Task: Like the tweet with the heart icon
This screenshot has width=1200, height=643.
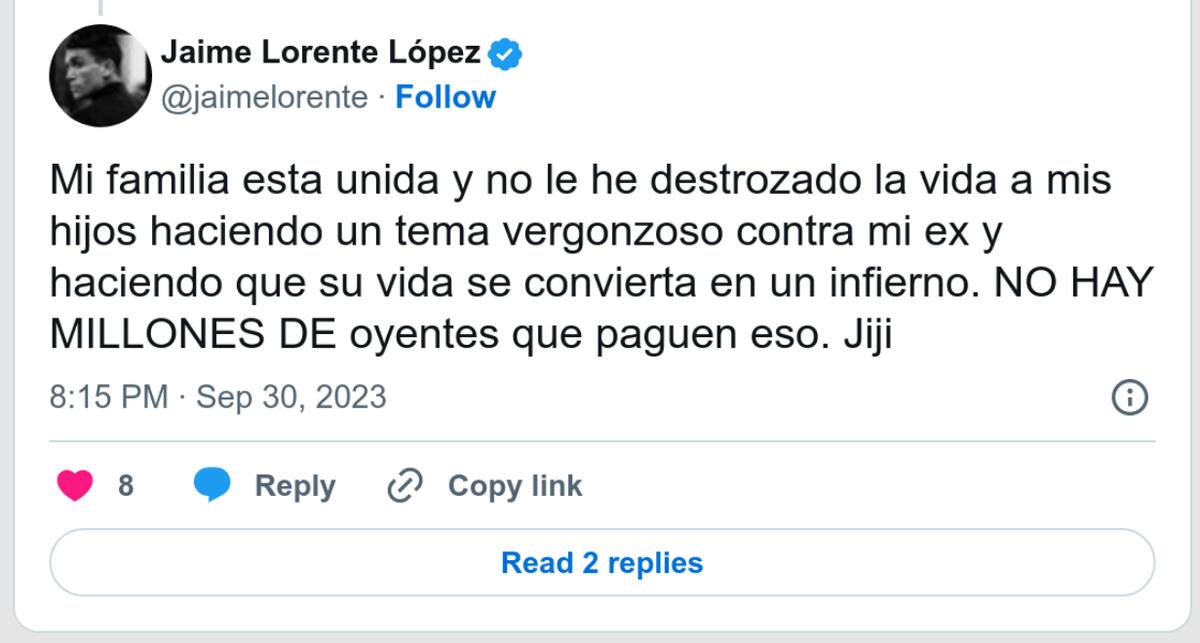Action: 75,487
